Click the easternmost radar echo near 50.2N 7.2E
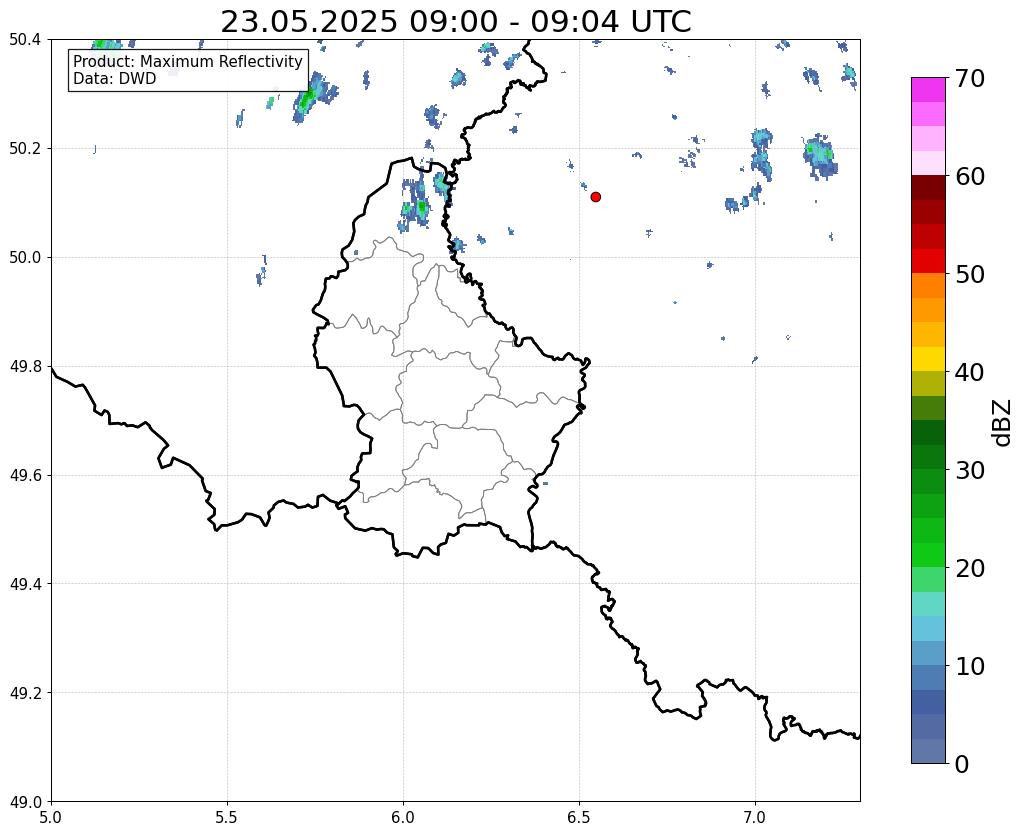Viewport: 1023px width, 834px height. pyautogui.click(x=820, y=157)
